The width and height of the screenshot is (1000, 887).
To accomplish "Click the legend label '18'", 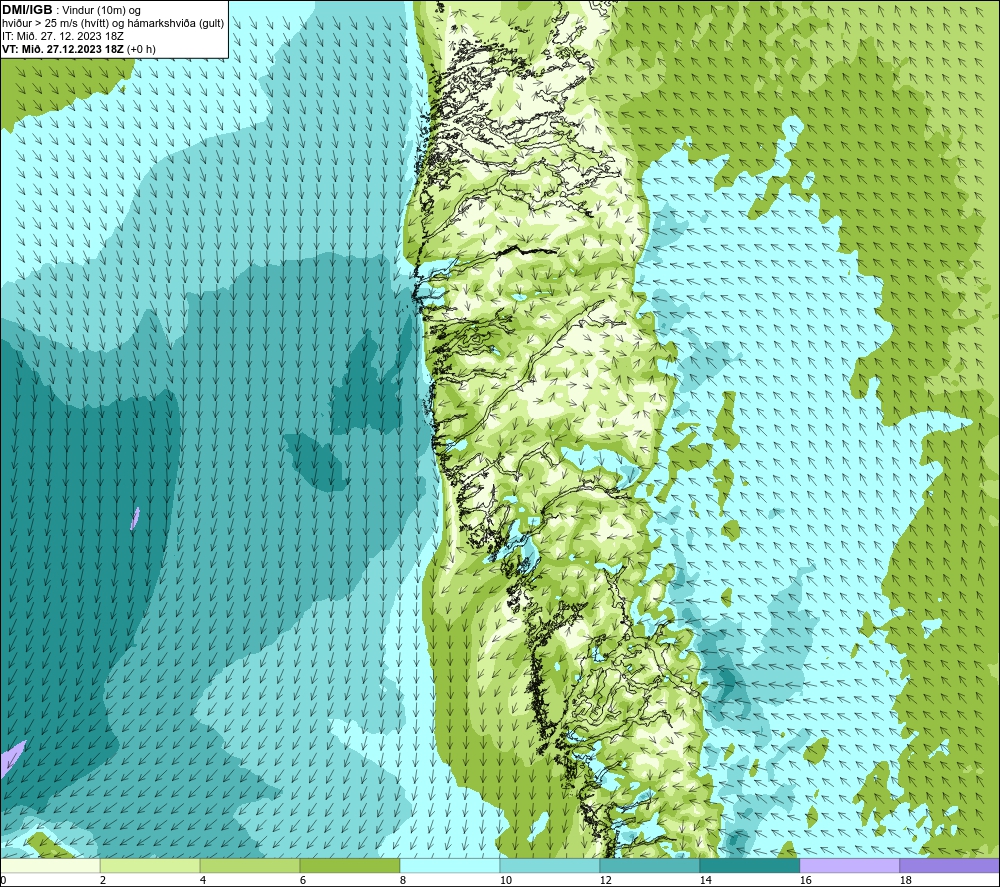I will pos(905,880).
